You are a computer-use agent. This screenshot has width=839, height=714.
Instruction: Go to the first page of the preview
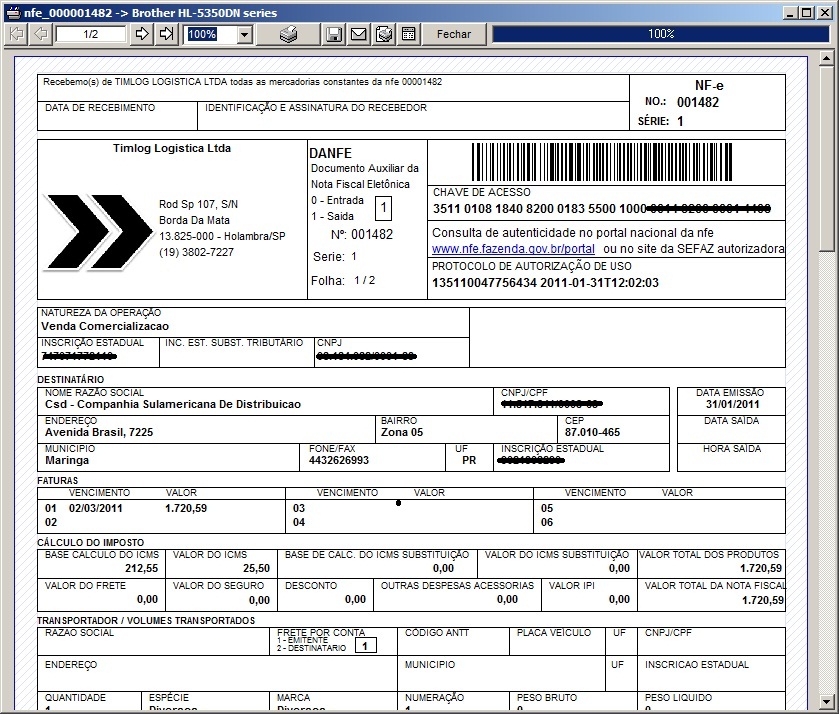click(17, 34)
